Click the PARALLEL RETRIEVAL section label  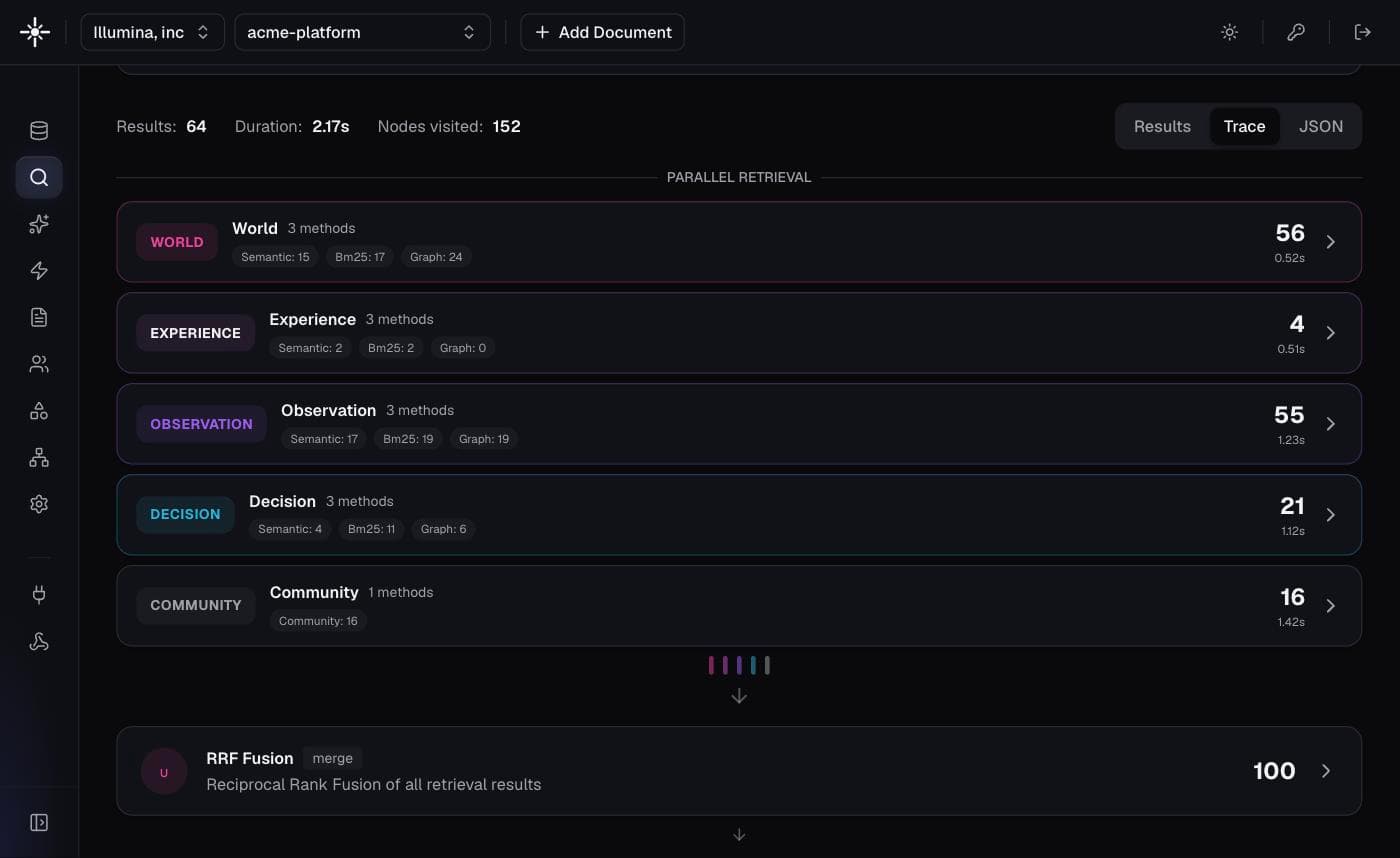tap(739, 177)
